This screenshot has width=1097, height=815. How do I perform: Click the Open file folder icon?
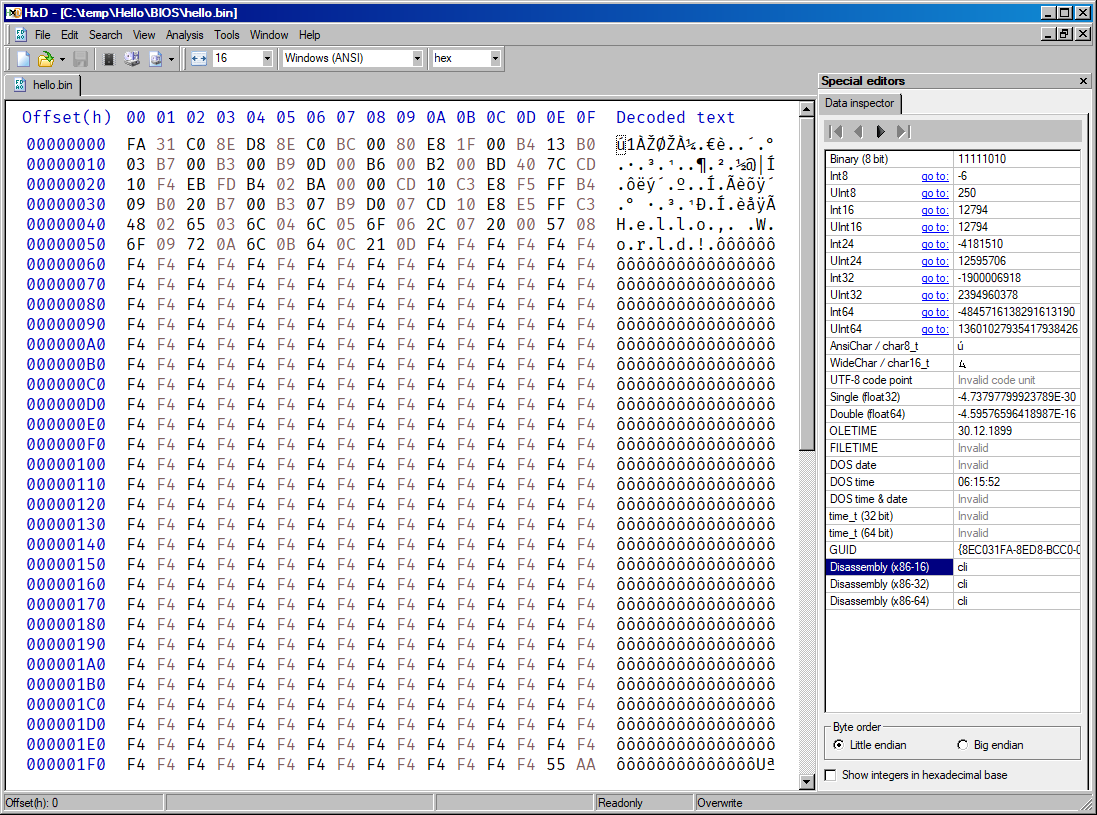(x=45, y=59)
